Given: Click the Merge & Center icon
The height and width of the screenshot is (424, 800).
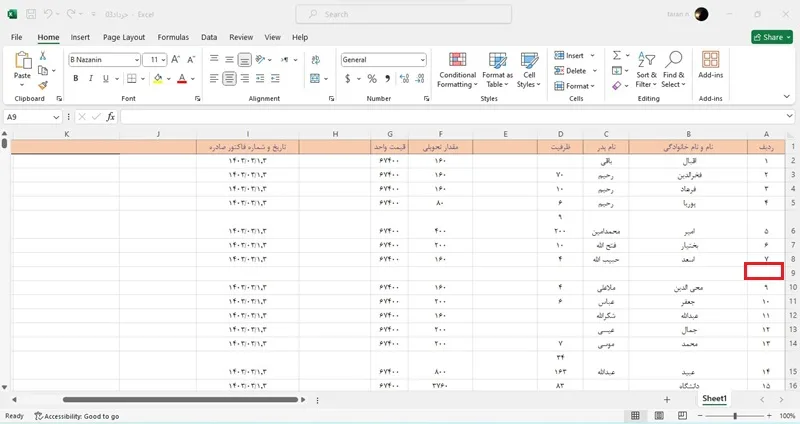Looking at the screenshot, I should [x=315, y=78].
